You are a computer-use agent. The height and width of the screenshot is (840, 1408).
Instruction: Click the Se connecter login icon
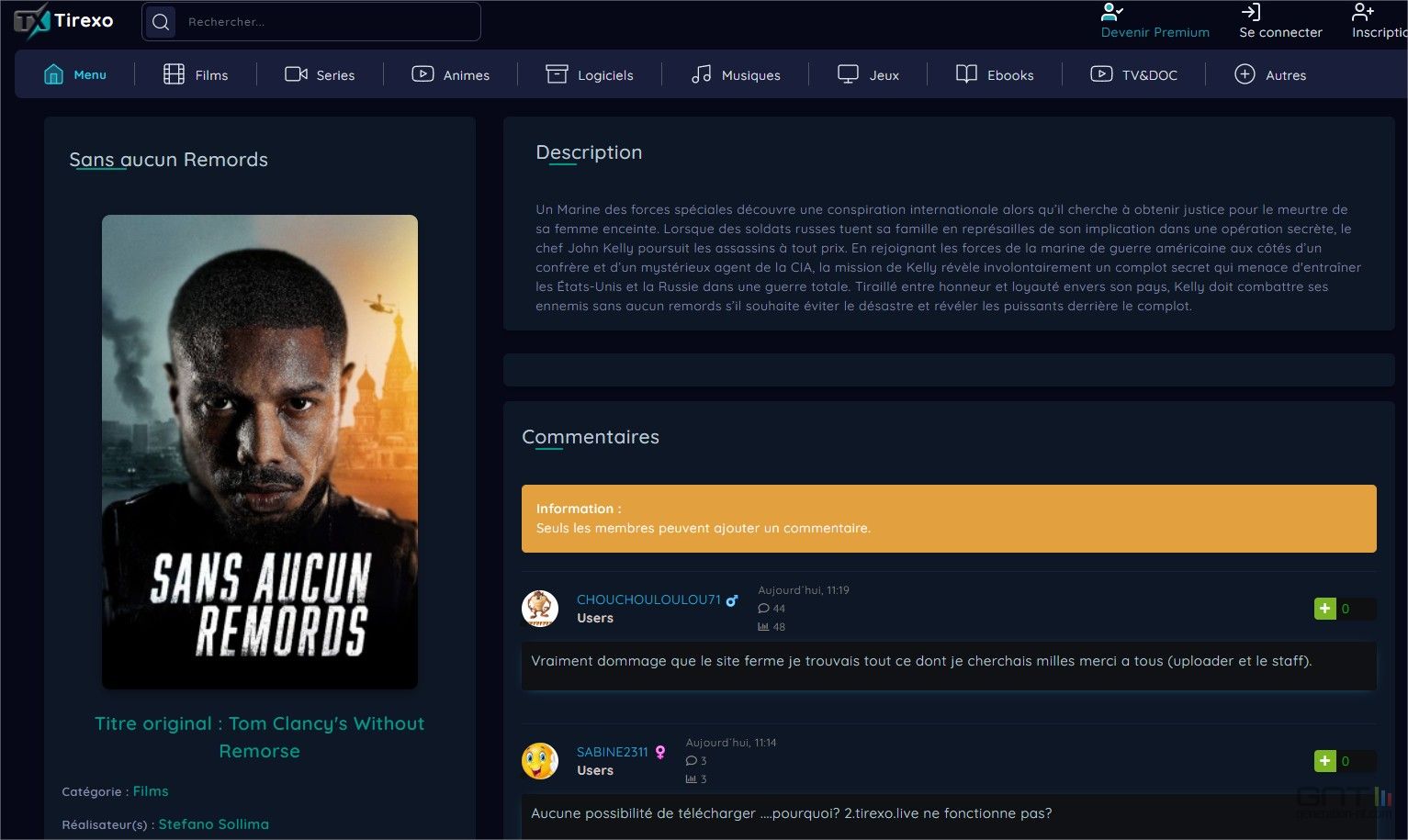[1251, 12]
